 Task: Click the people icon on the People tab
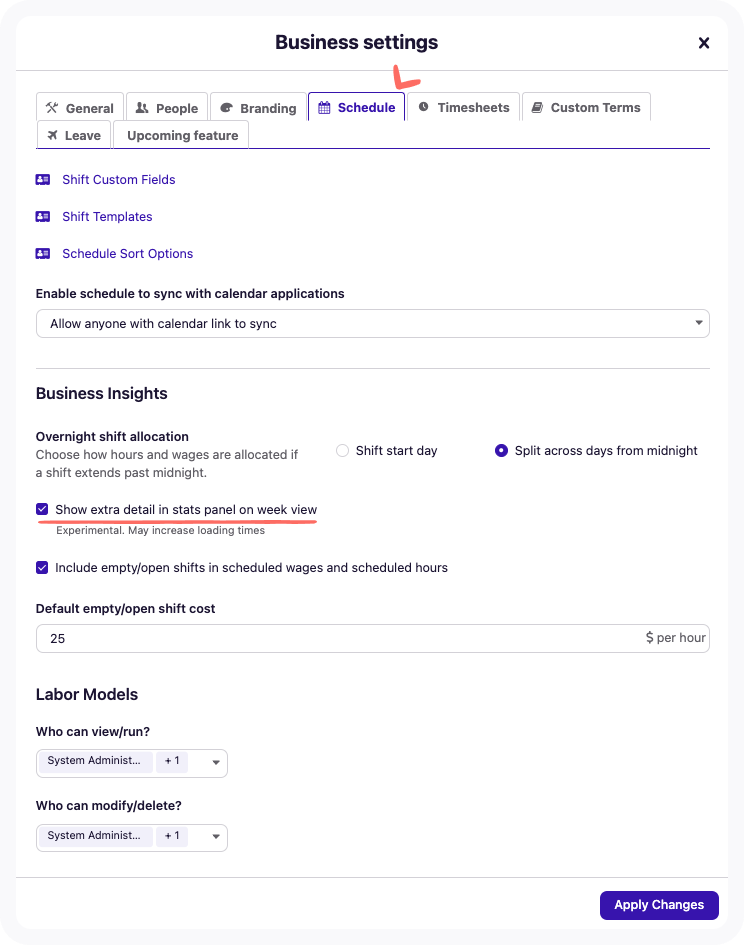(x=141, y=107)
